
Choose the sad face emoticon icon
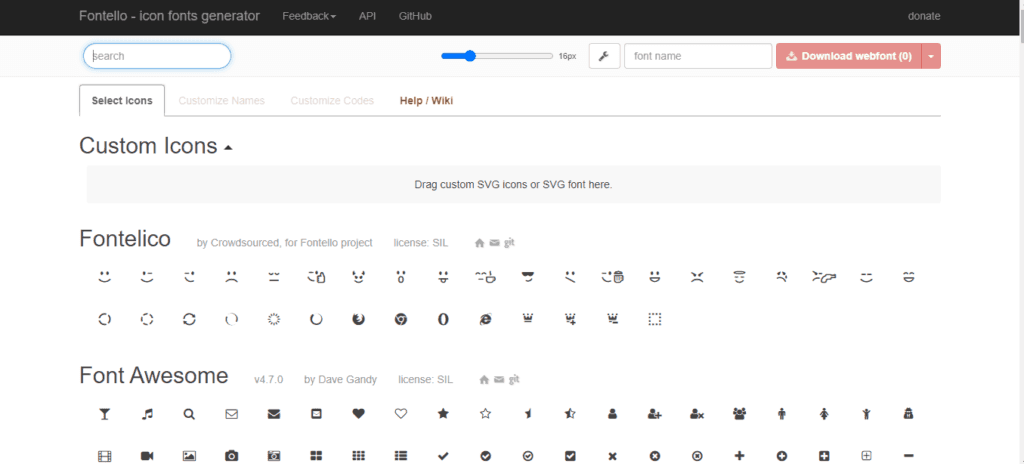pos(231,277)
